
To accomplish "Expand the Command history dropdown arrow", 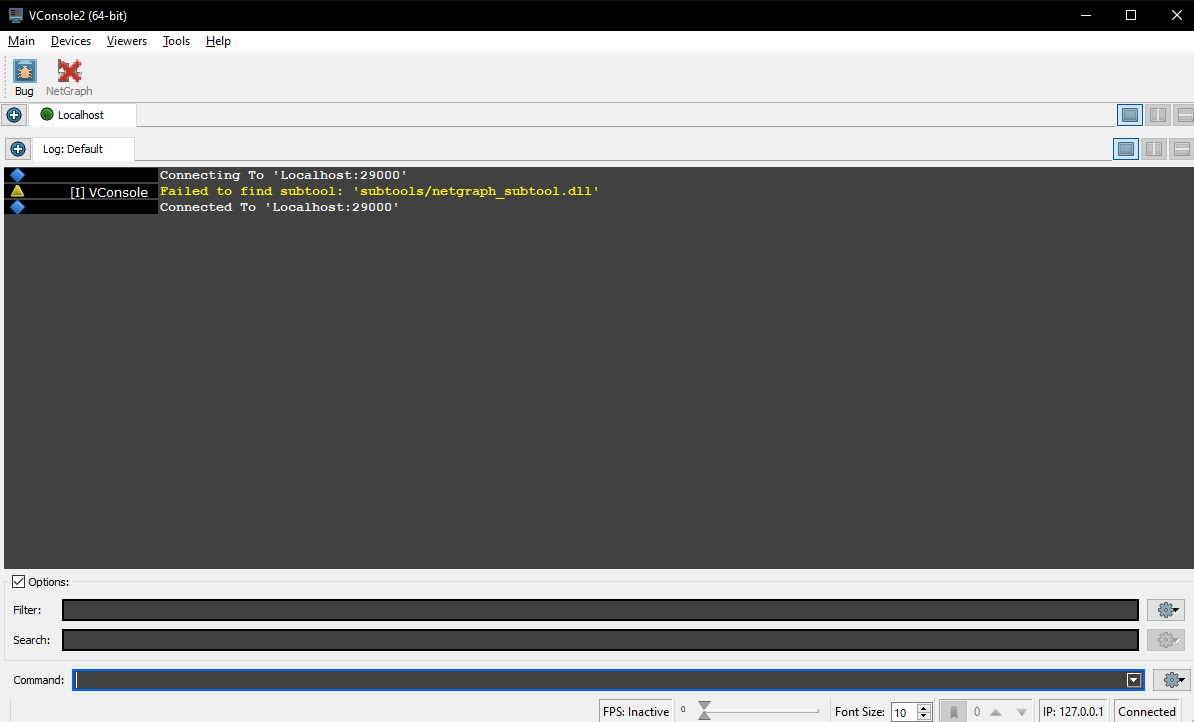I will [1134, 681].
